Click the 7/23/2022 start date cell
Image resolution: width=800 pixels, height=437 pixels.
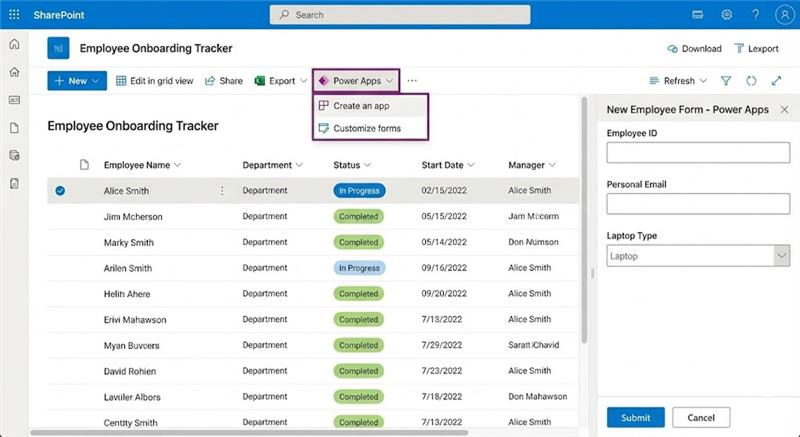point(442,371)
